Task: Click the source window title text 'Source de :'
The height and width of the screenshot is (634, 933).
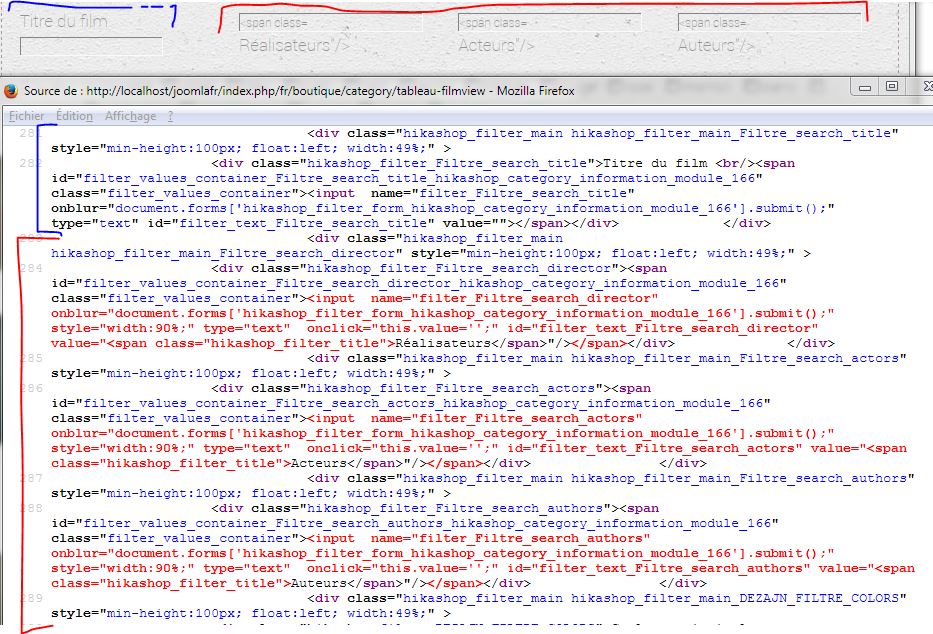Action: tap(51, 91)
